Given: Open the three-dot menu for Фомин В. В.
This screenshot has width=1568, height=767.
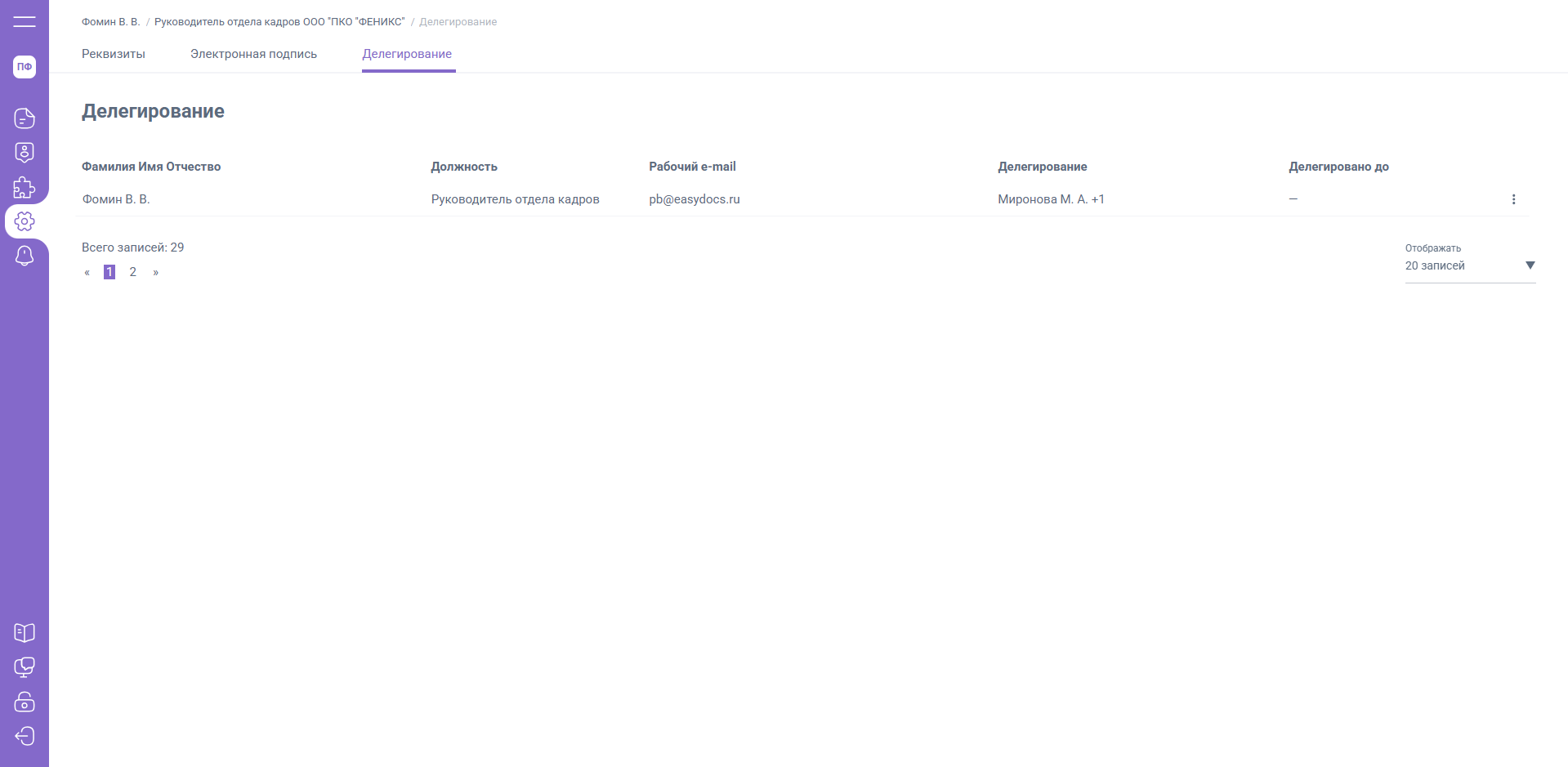Looking at the screenshot, I should [1513, 199].
